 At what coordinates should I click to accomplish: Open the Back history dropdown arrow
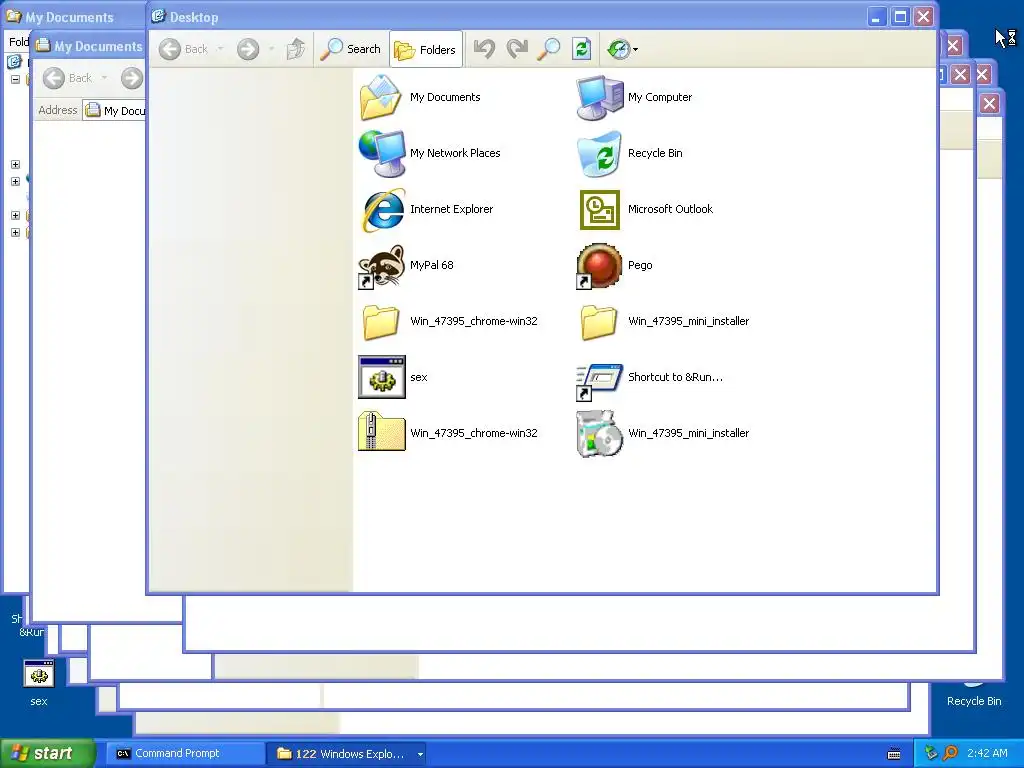(x=220, y=49)
